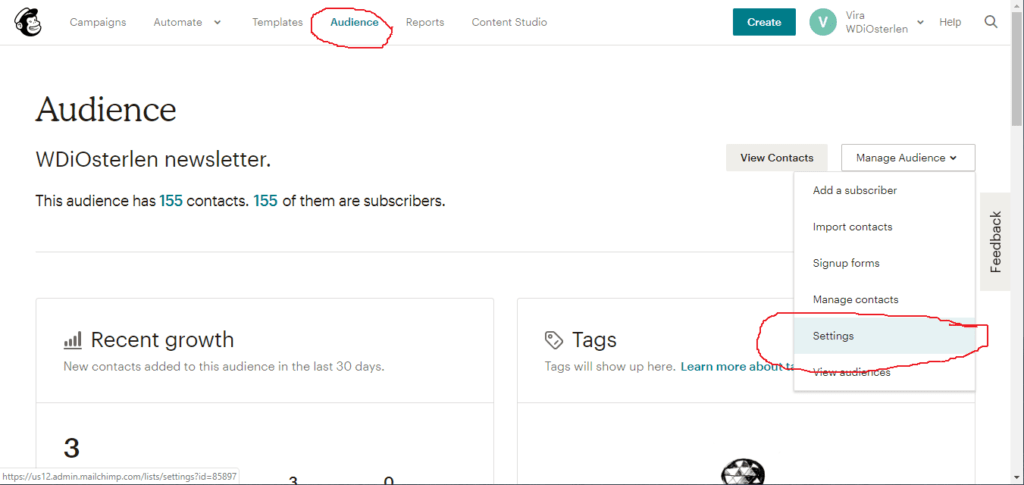This screenshot has width=1024, height=485.
Task: Select Settings from Manage Audience menu
Action: tap(834, 336)
